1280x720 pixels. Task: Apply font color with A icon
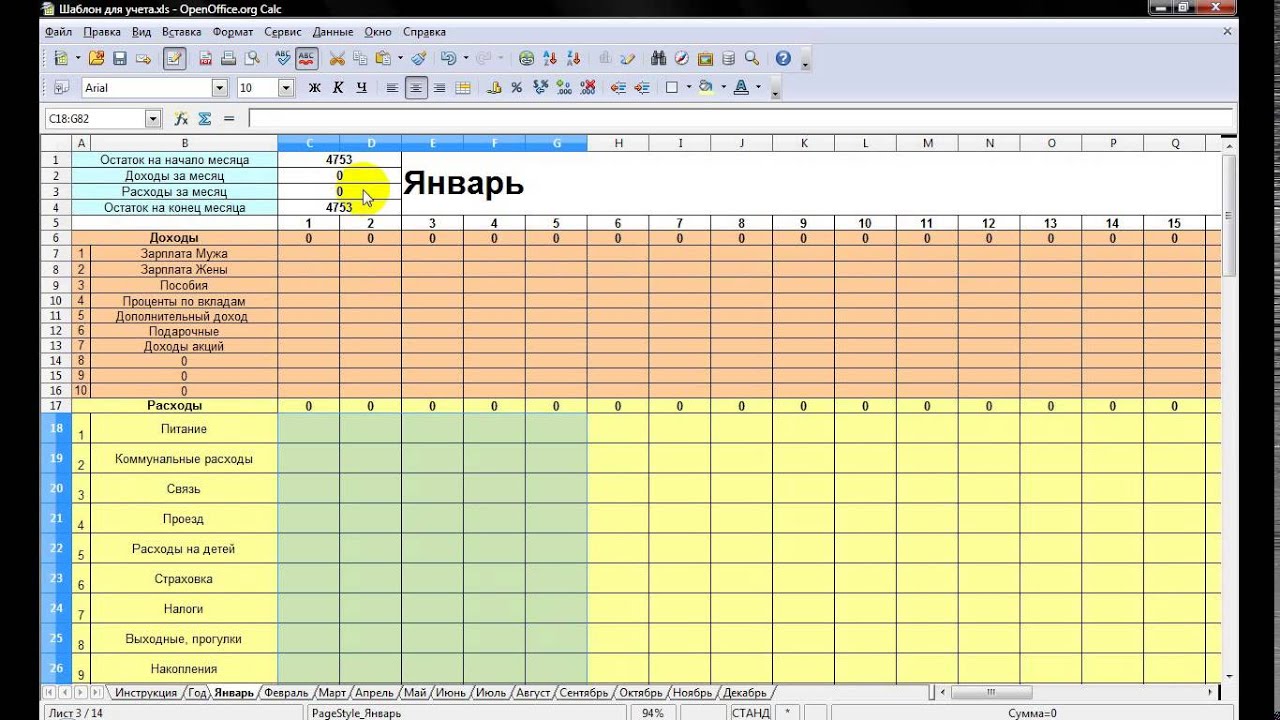(741, 88)
